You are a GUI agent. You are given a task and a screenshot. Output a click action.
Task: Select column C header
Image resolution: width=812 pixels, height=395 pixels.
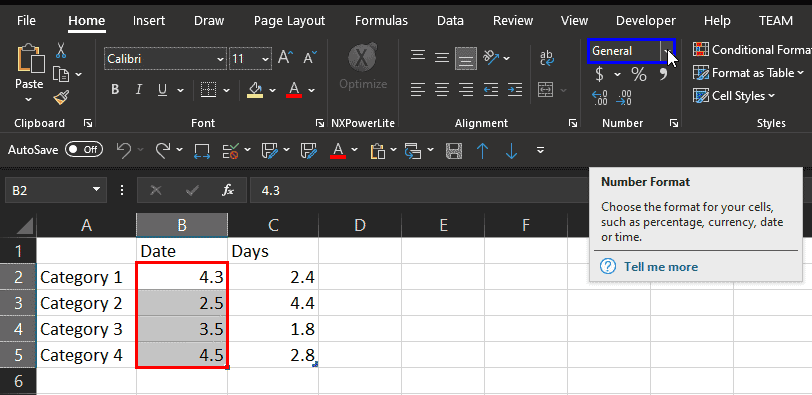(x=273, y=225)
